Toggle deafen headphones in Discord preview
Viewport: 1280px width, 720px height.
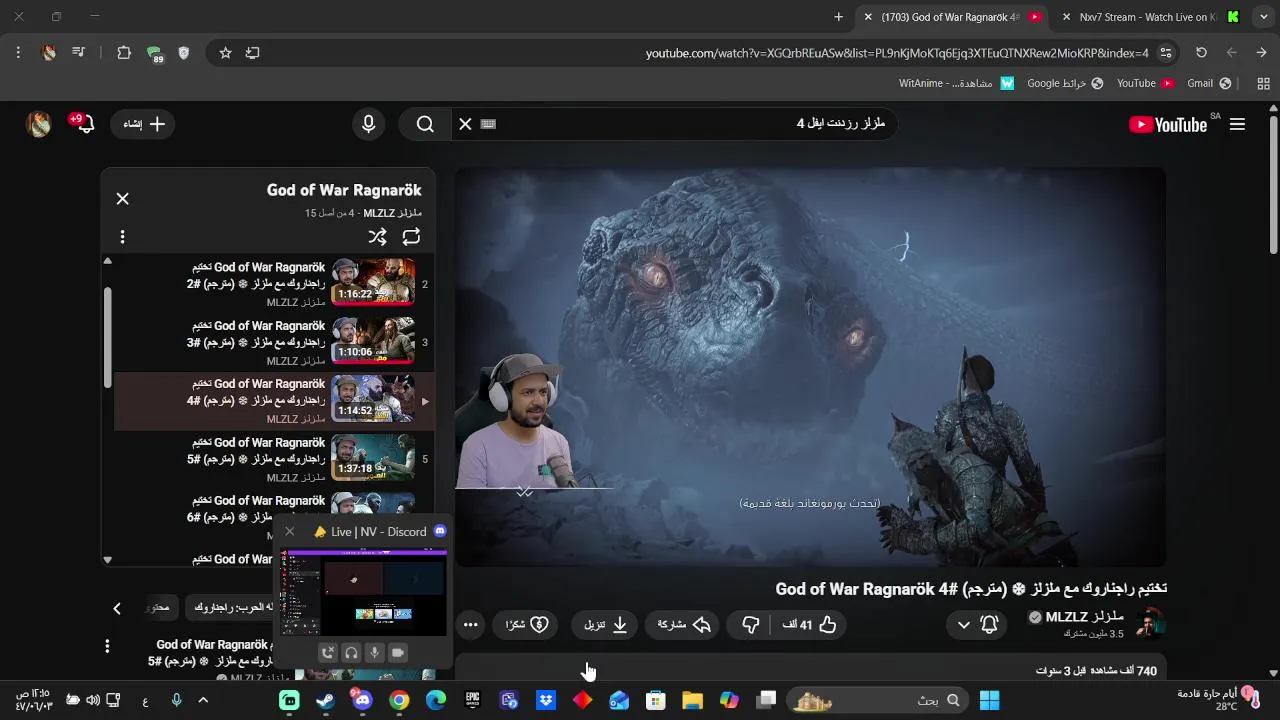pos(351,652)
